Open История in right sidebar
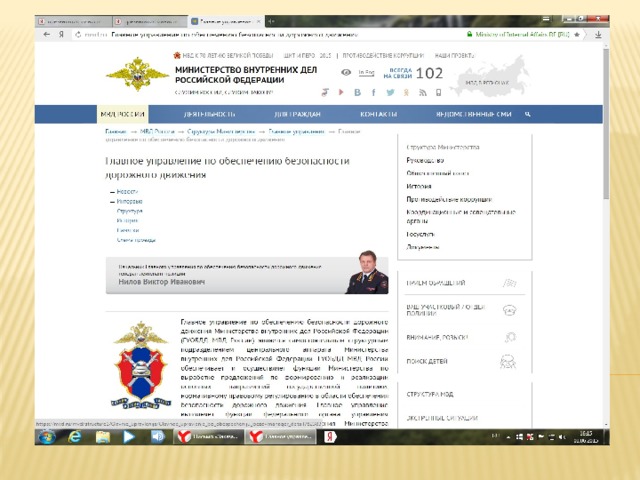The width and height of the screenshot is (640, 480). click(x=419, y=186)
